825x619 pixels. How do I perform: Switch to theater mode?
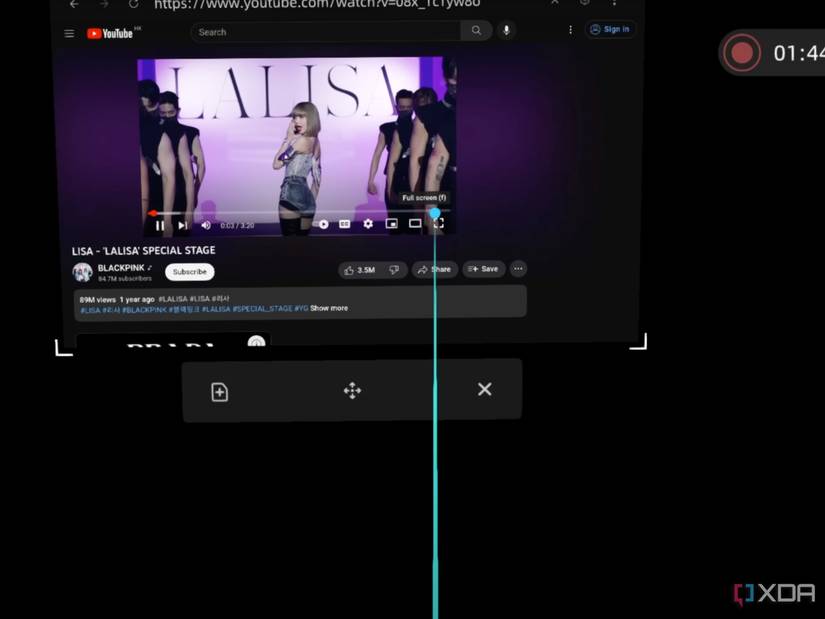tap(415, 224)
